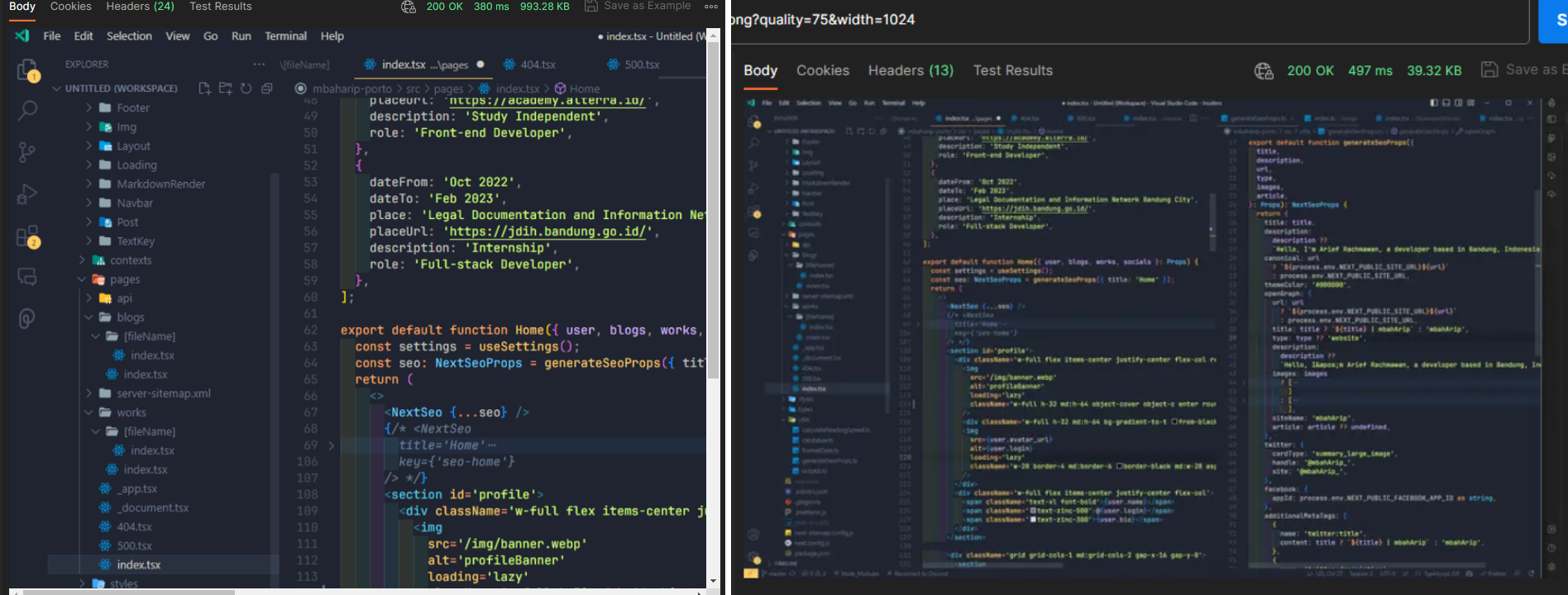Screen dimensions: 1568x595
Task: Click the circle icon before mbaharip-porto breadcrumb
Action: pos(300,88)
